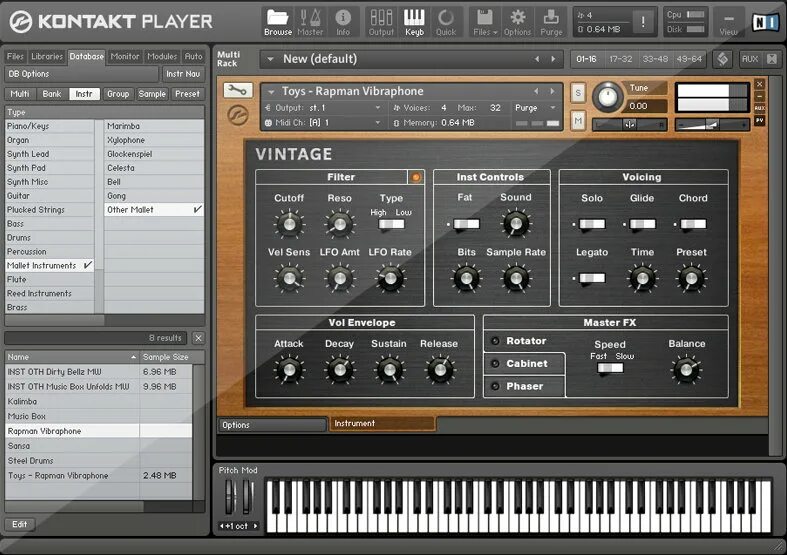The height and width of the screenshot is (555, 787).
Task: Click the Kontakt logo below the wrench
Action: (x=237, y=115)
